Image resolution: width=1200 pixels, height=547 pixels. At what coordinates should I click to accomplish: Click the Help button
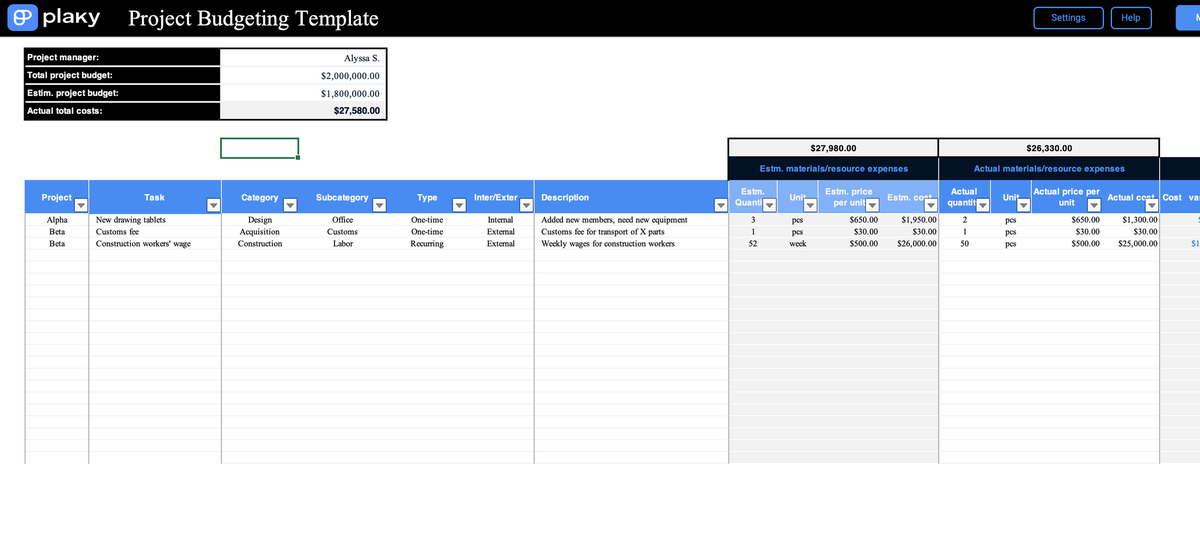pyautogui.click(x=1130, y=18)
